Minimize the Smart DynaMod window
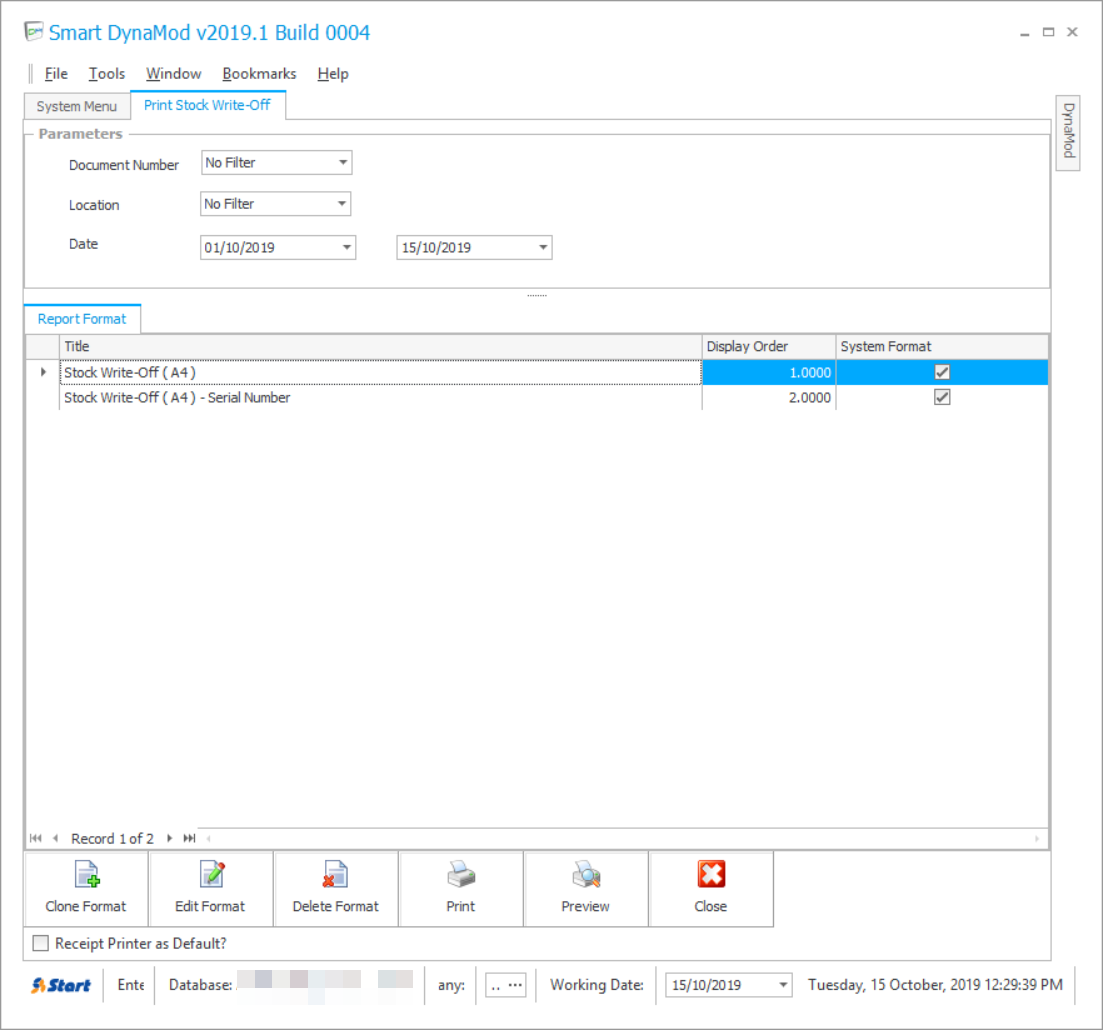Viewport: 1103px width, 1030px height. point(1024,32)
